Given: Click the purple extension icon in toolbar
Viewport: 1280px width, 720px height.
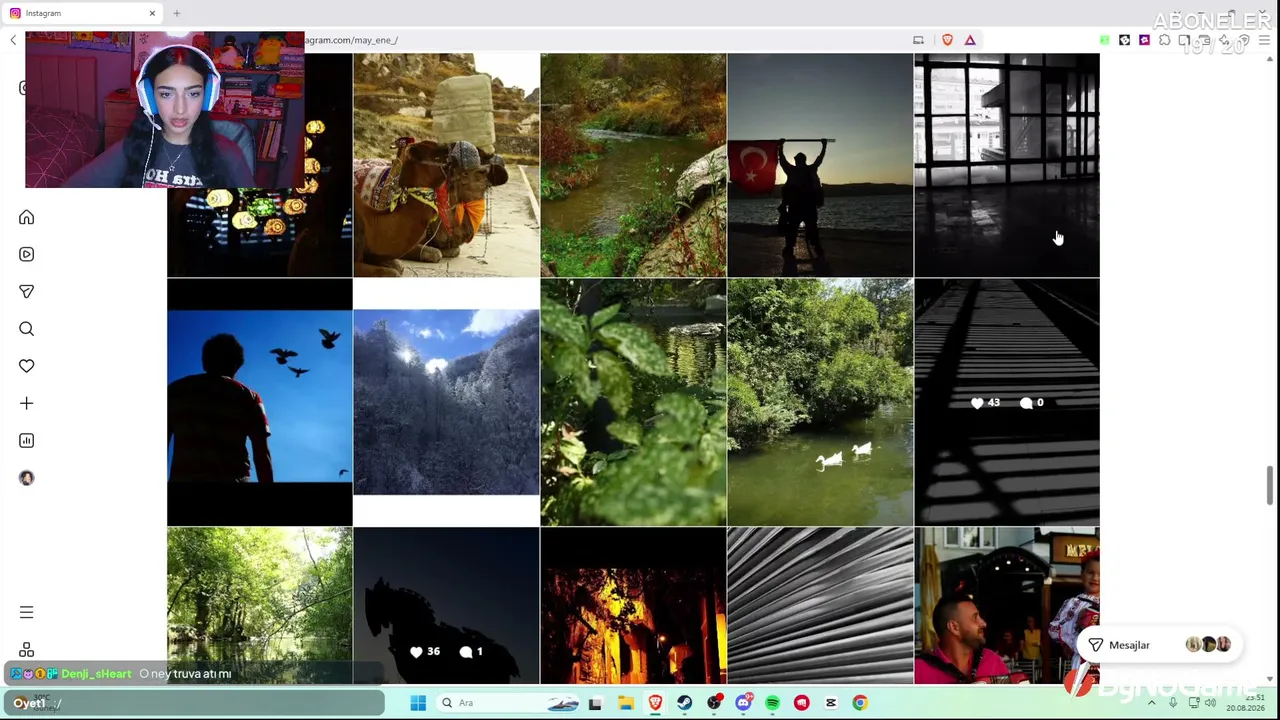Looking at the screenshot, I should (x=1144, y=40).
